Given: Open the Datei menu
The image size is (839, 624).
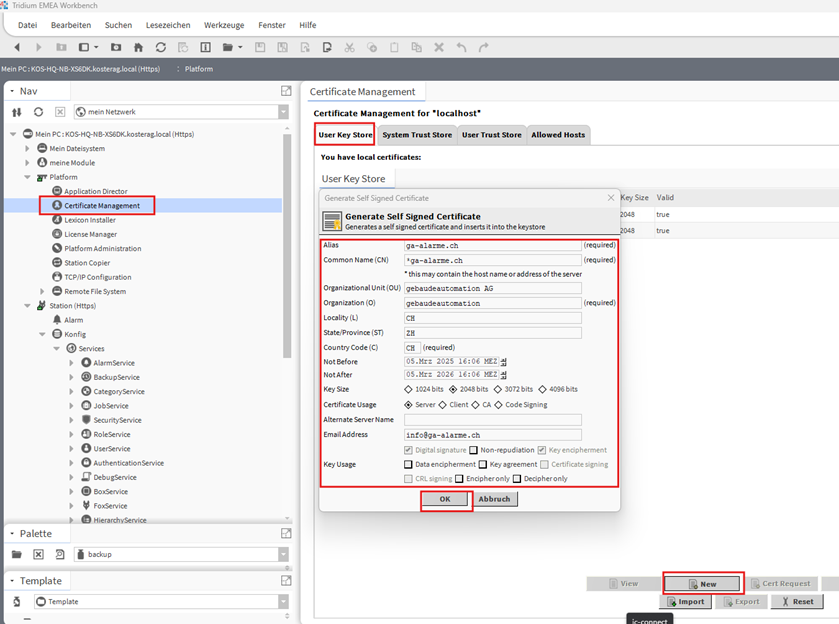Looking at the screenshot, I should (x=27, y=25).
